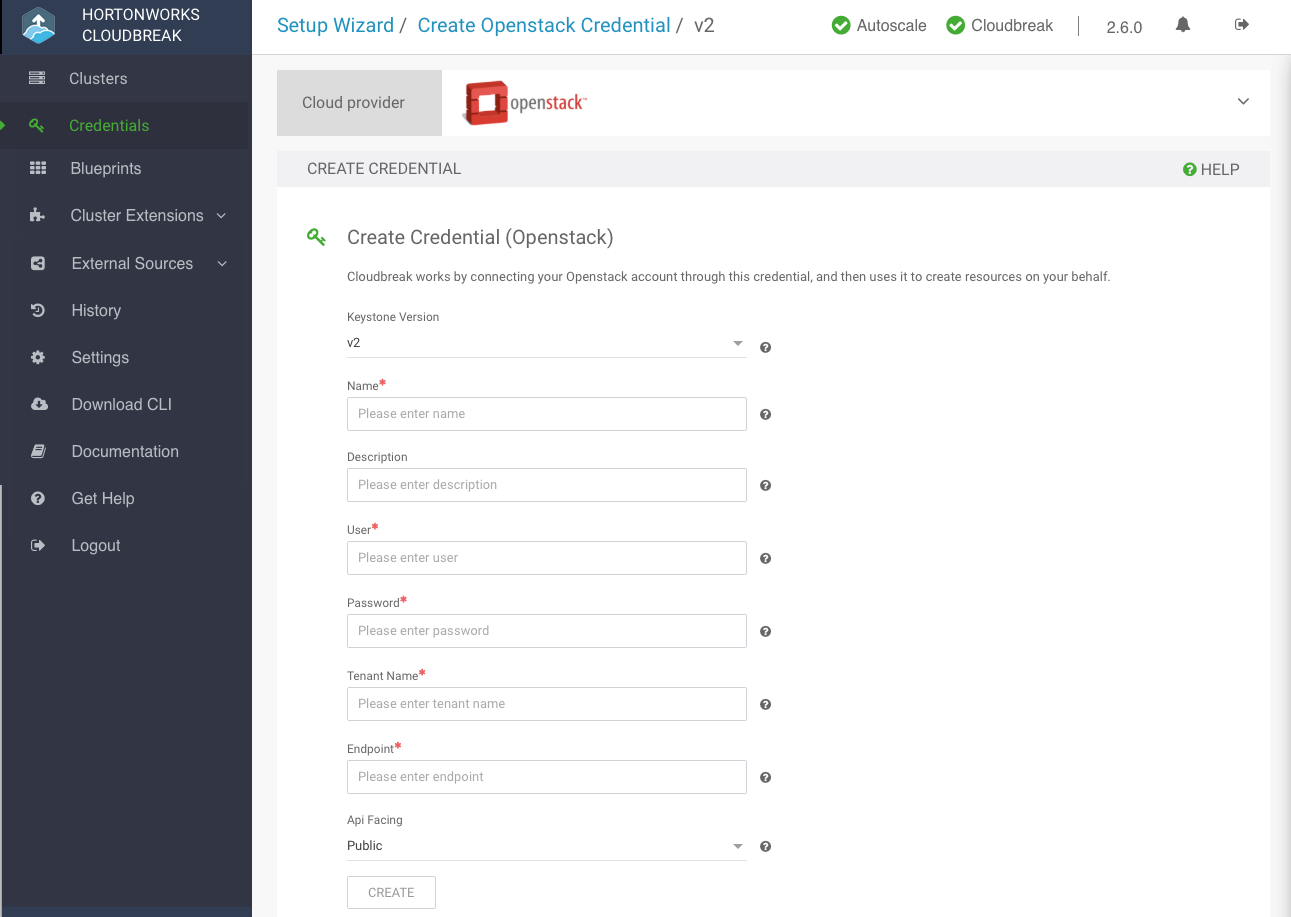Click the OpenStack provider logo

(x=525, y=103)
